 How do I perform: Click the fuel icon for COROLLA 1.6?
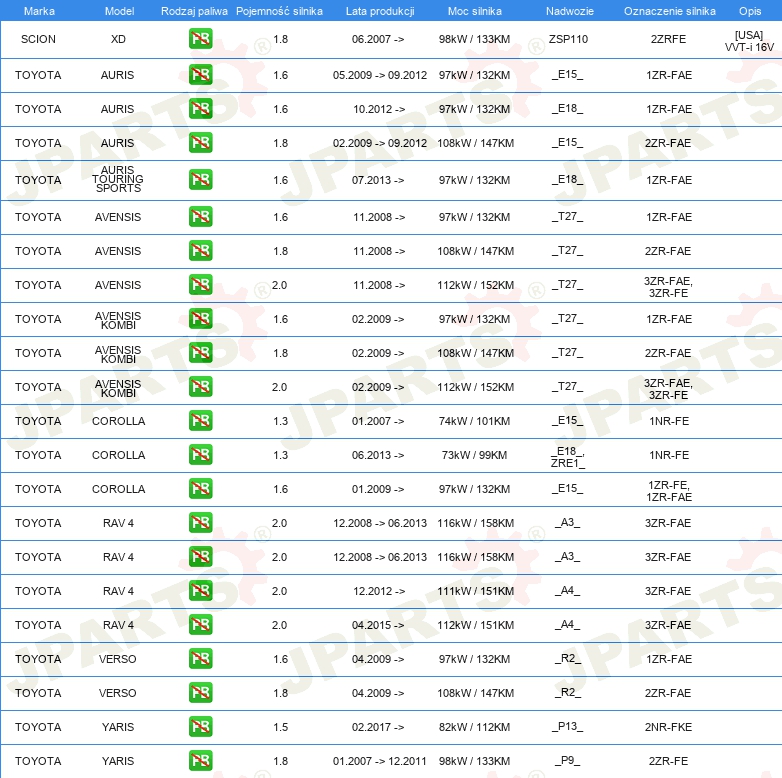tap(200, 489)
